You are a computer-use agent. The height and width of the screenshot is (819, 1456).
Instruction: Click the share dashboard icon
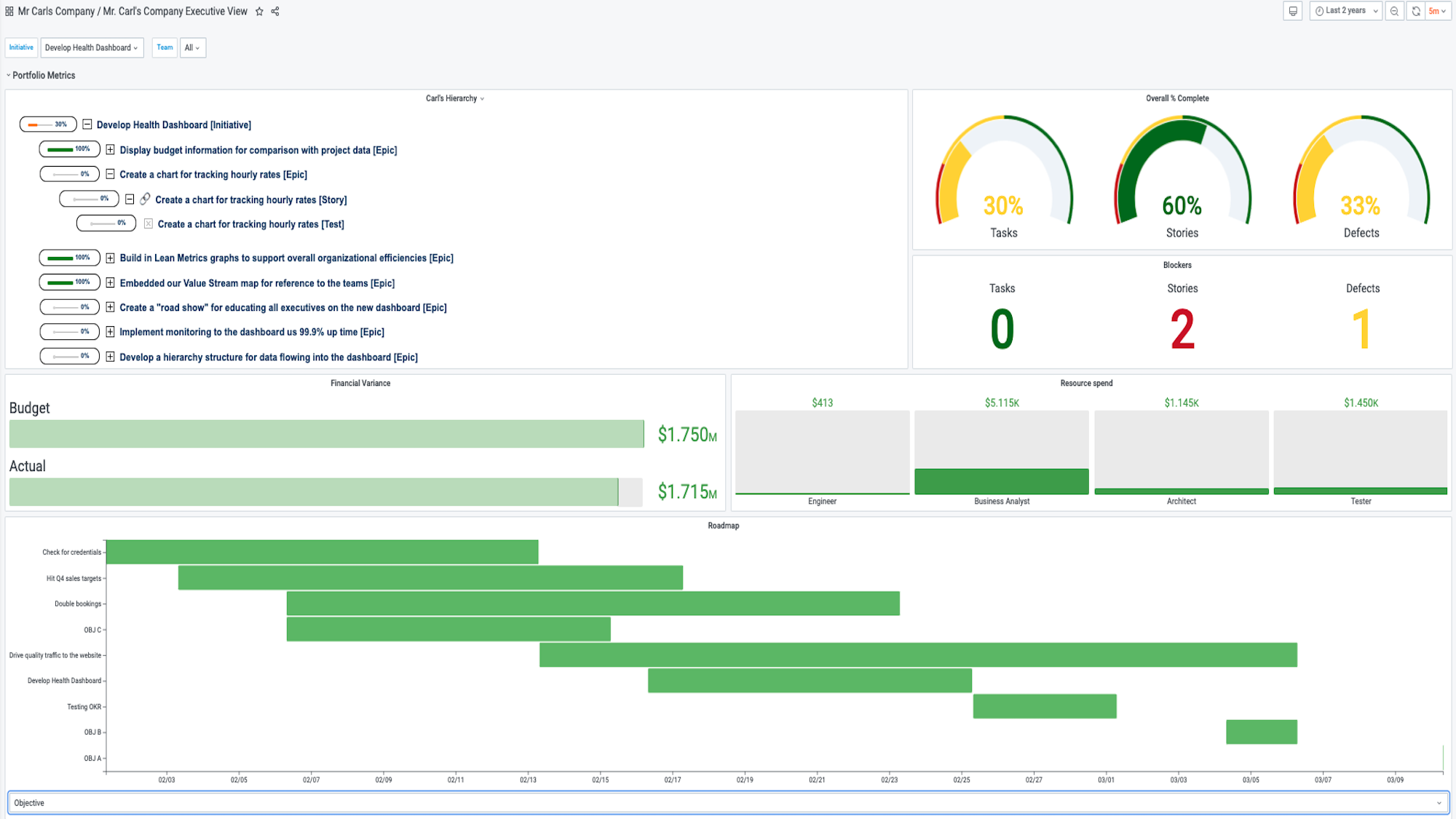pos(275,12)
